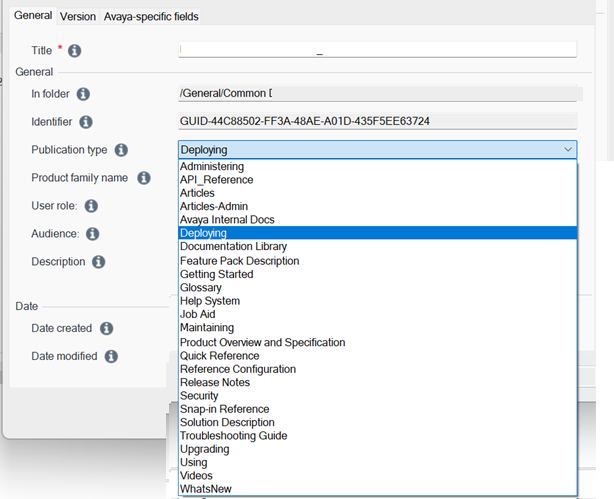Select highlighted Deploying list option

[x=377, y=233]
